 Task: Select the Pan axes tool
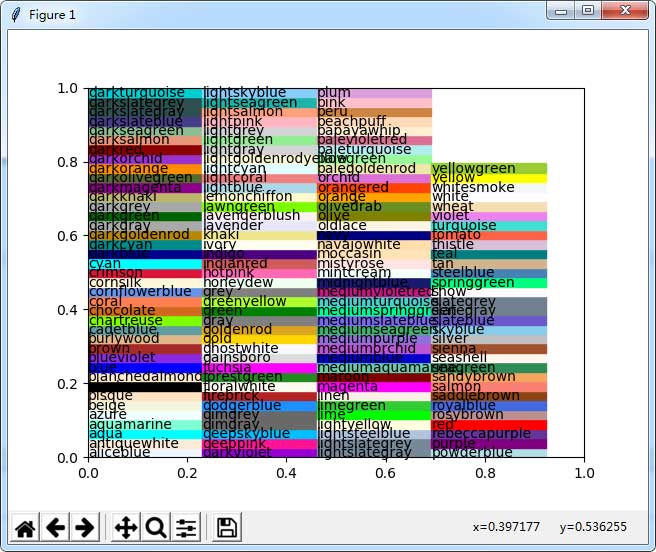pos(126,528)
